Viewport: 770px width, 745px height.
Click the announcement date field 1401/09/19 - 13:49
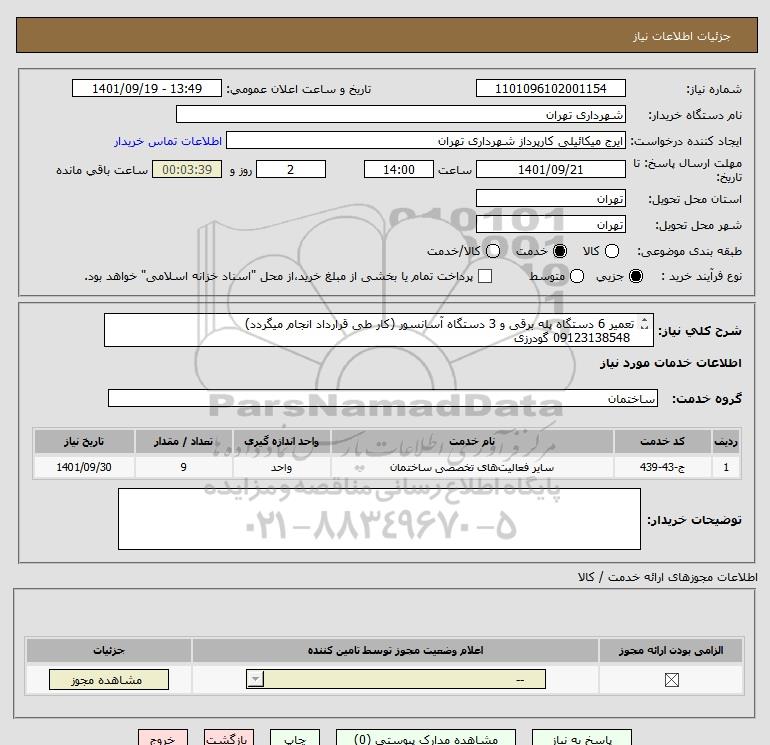point(147,88)
